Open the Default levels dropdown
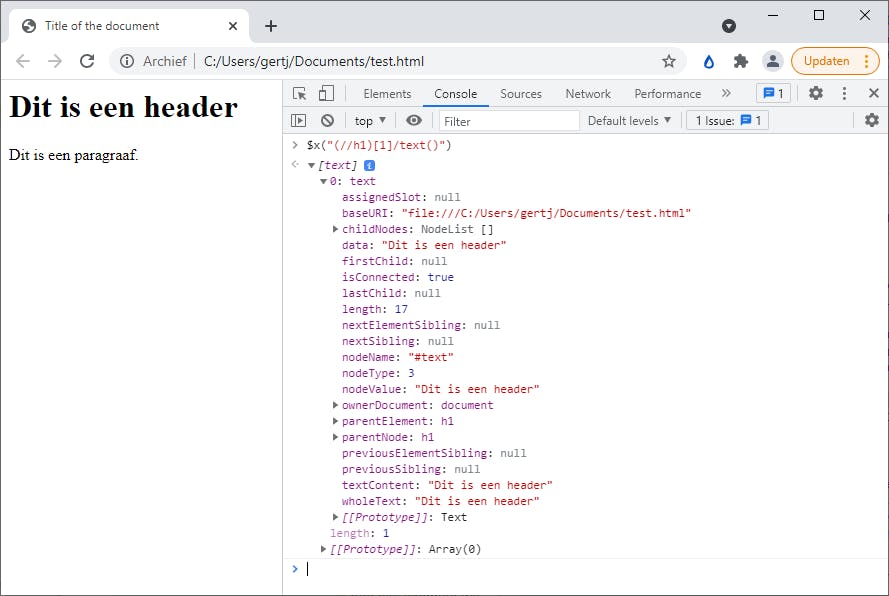This screenshot has height=596, width=889. pyautogui.click(x=629, y=121)
